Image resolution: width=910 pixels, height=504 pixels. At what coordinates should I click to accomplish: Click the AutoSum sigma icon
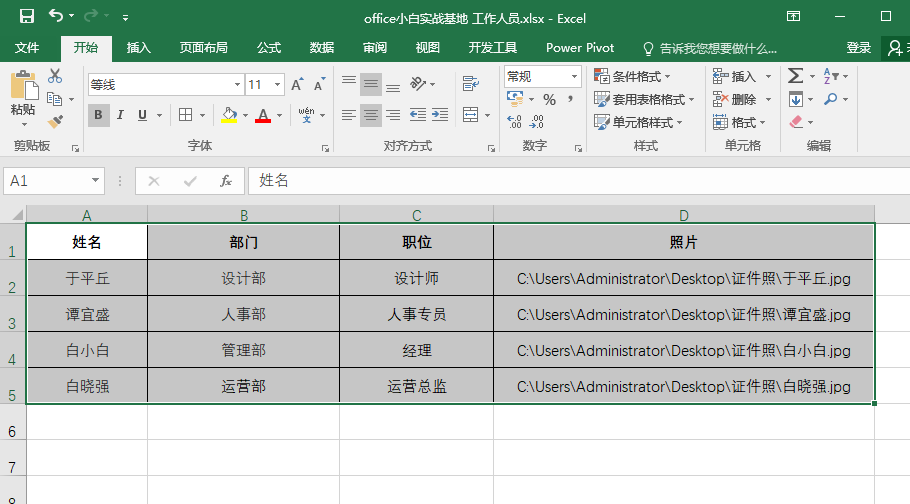coord(795,76)
